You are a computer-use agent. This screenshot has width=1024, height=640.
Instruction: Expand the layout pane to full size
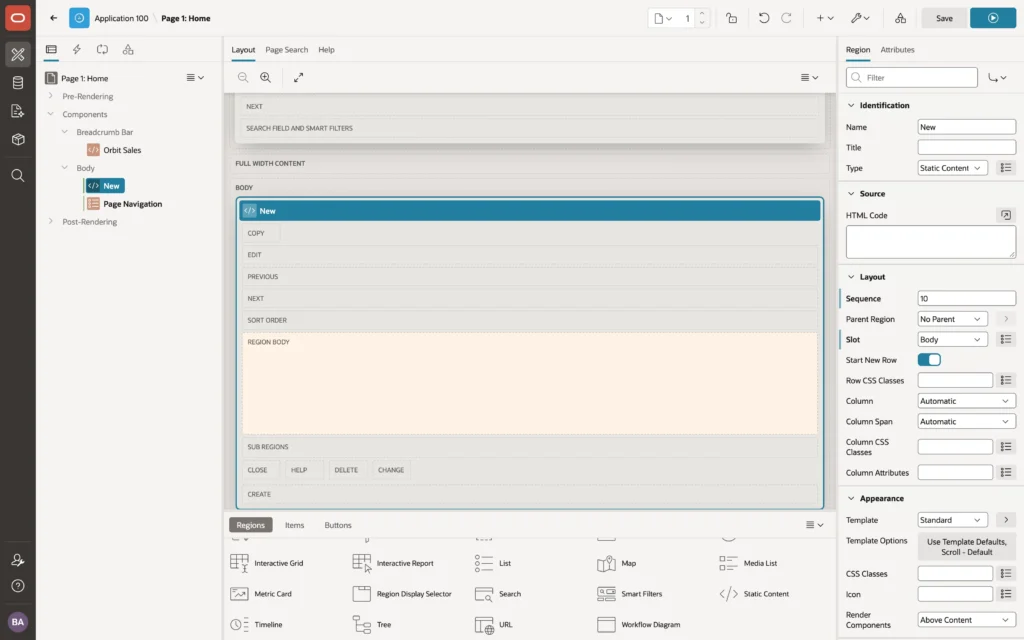[298, 77]
